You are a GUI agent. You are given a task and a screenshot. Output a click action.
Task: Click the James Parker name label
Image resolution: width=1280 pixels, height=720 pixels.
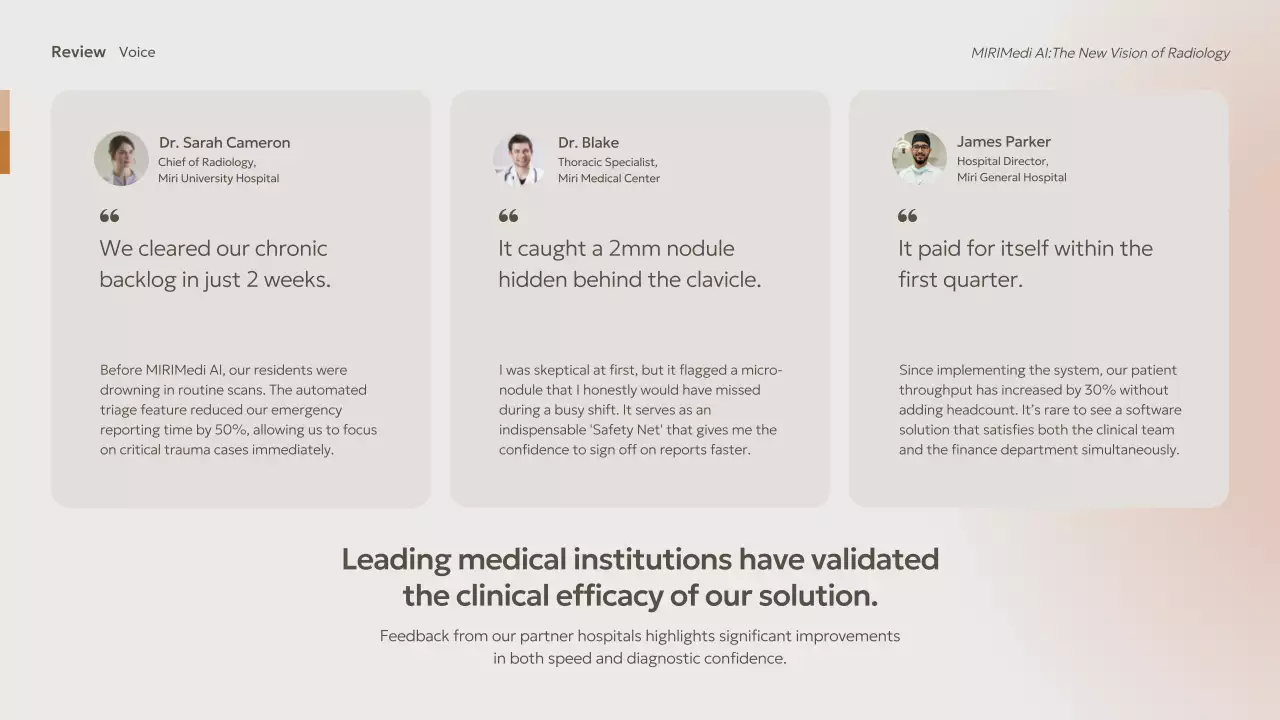coord(1003,142)
